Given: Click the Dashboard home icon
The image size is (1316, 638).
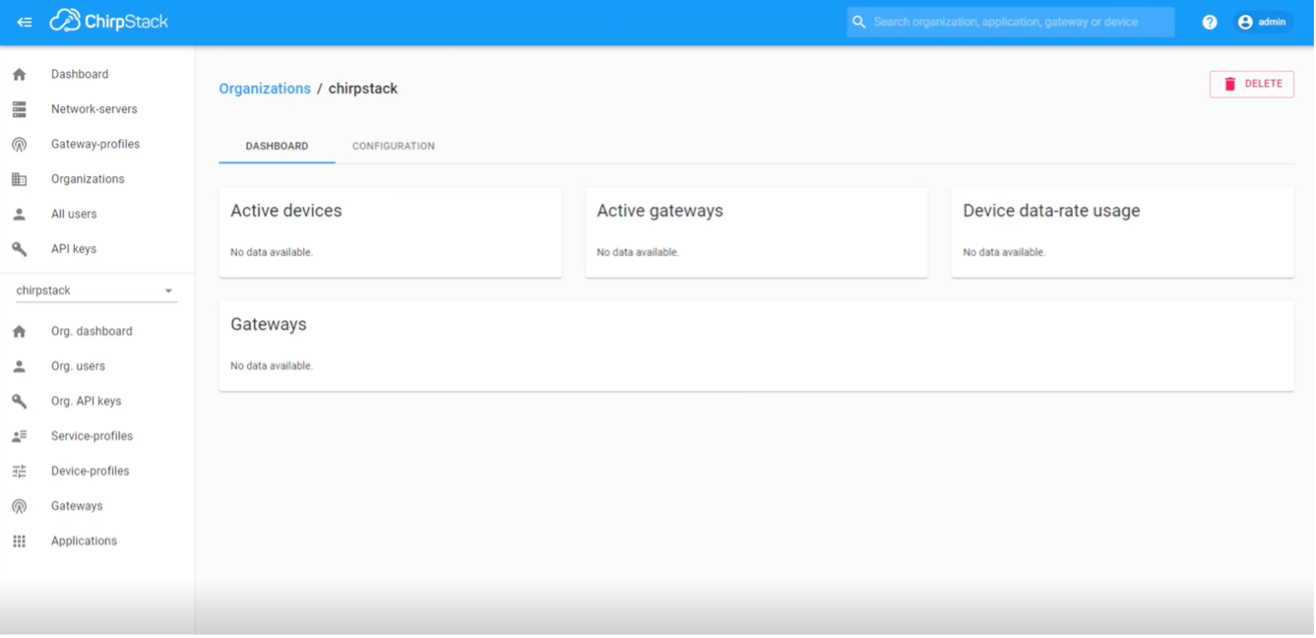Looking at the screenshot, I should (x=19, y=74).
